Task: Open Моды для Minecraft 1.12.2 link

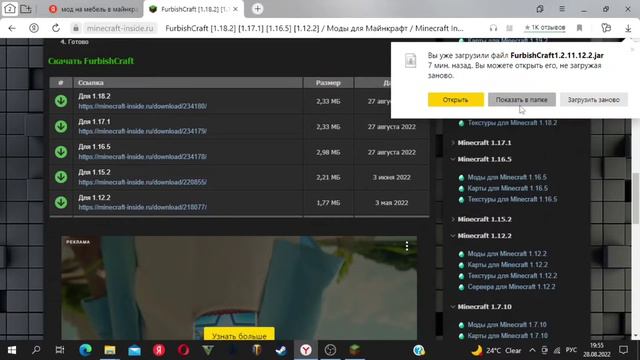Action: [x=507, y=253]
